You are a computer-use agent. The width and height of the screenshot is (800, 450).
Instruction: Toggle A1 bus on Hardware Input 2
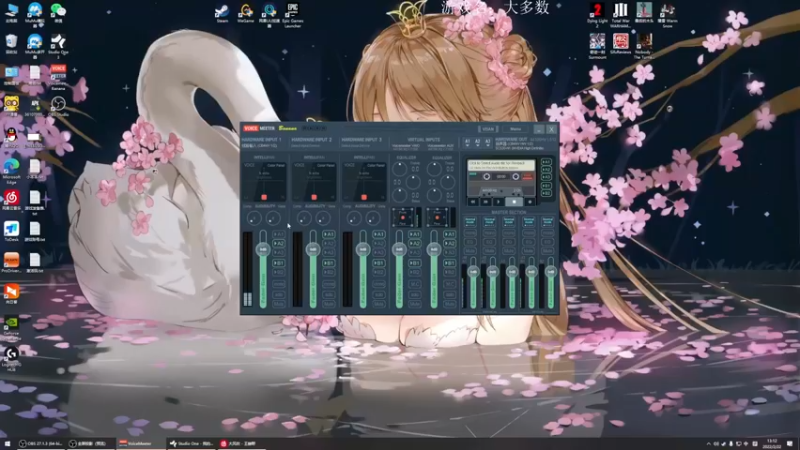click(329, 234)
